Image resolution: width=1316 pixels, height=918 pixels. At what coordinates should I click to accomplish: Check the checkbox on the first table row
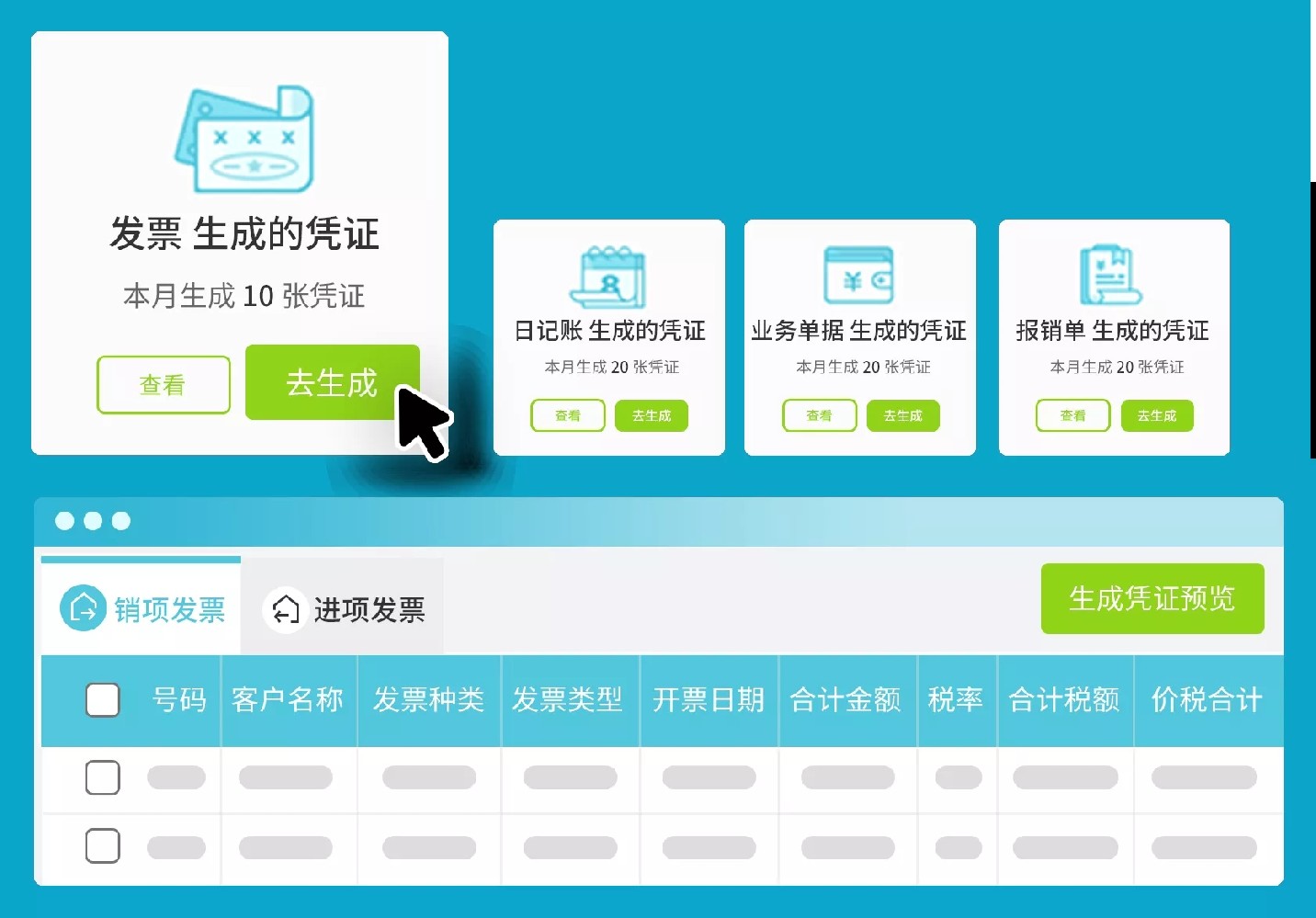(x=103, y=777)
